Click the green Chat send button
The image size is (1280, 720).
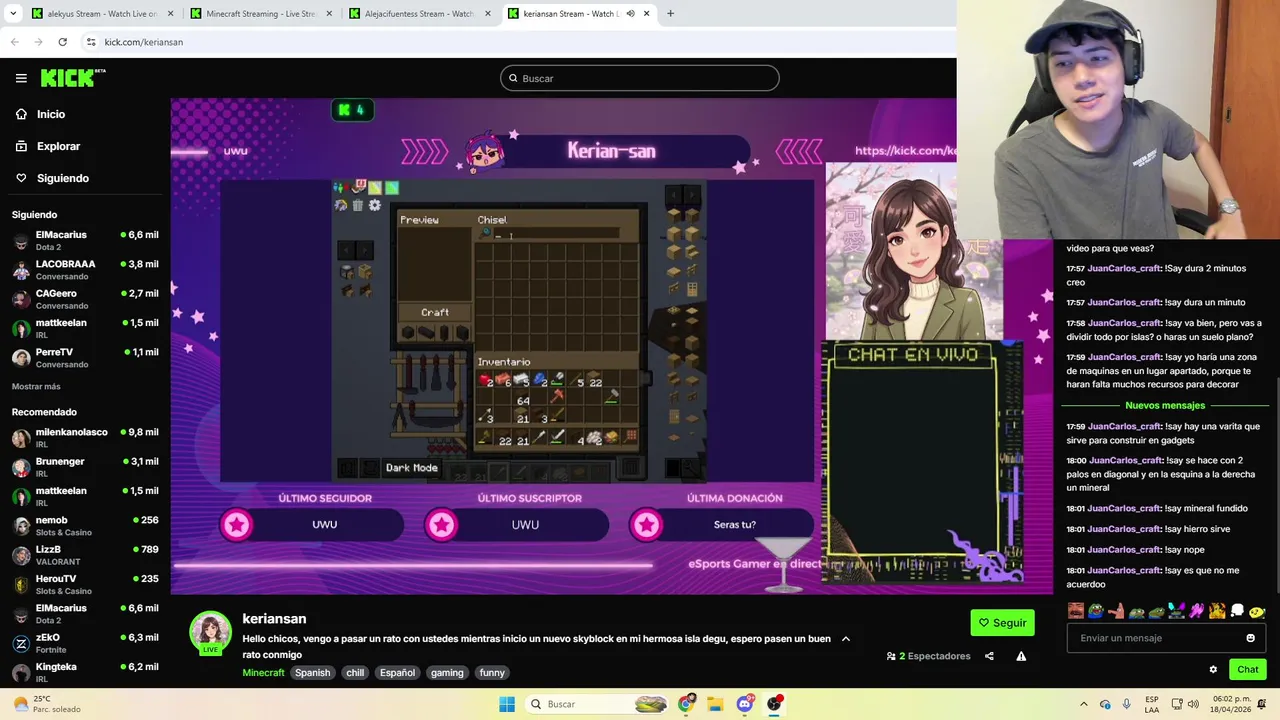tap(1248, 669)
